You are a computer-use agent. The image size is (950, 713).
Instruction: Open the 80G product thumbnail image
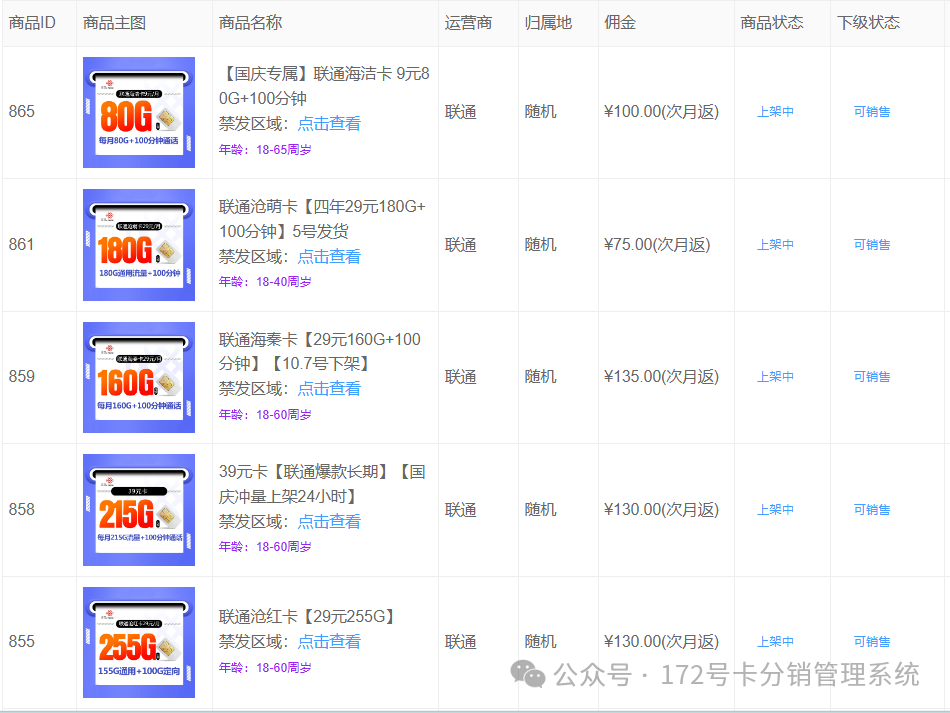pos(139,112)
